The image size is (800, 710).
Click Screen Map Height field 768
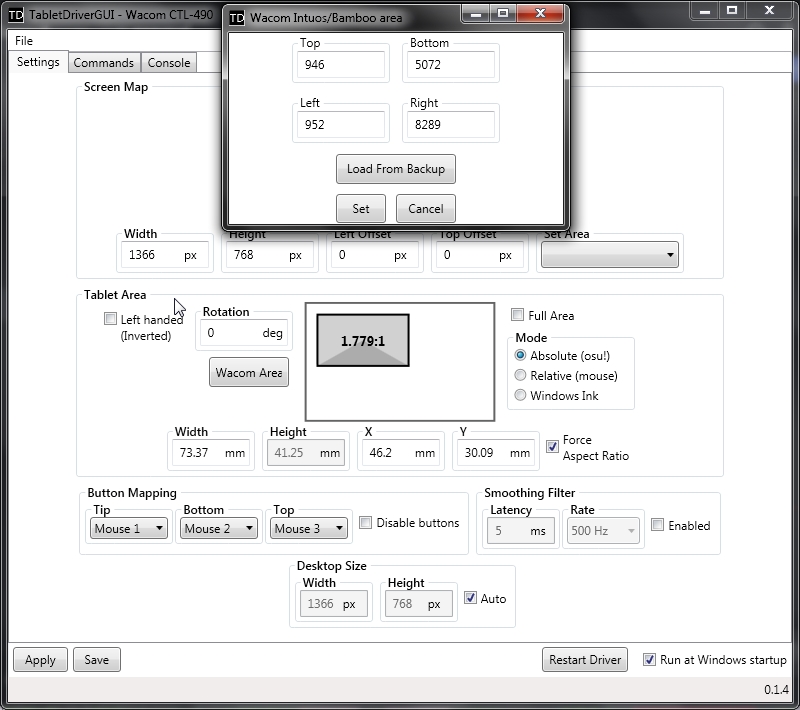coord(270,255)
